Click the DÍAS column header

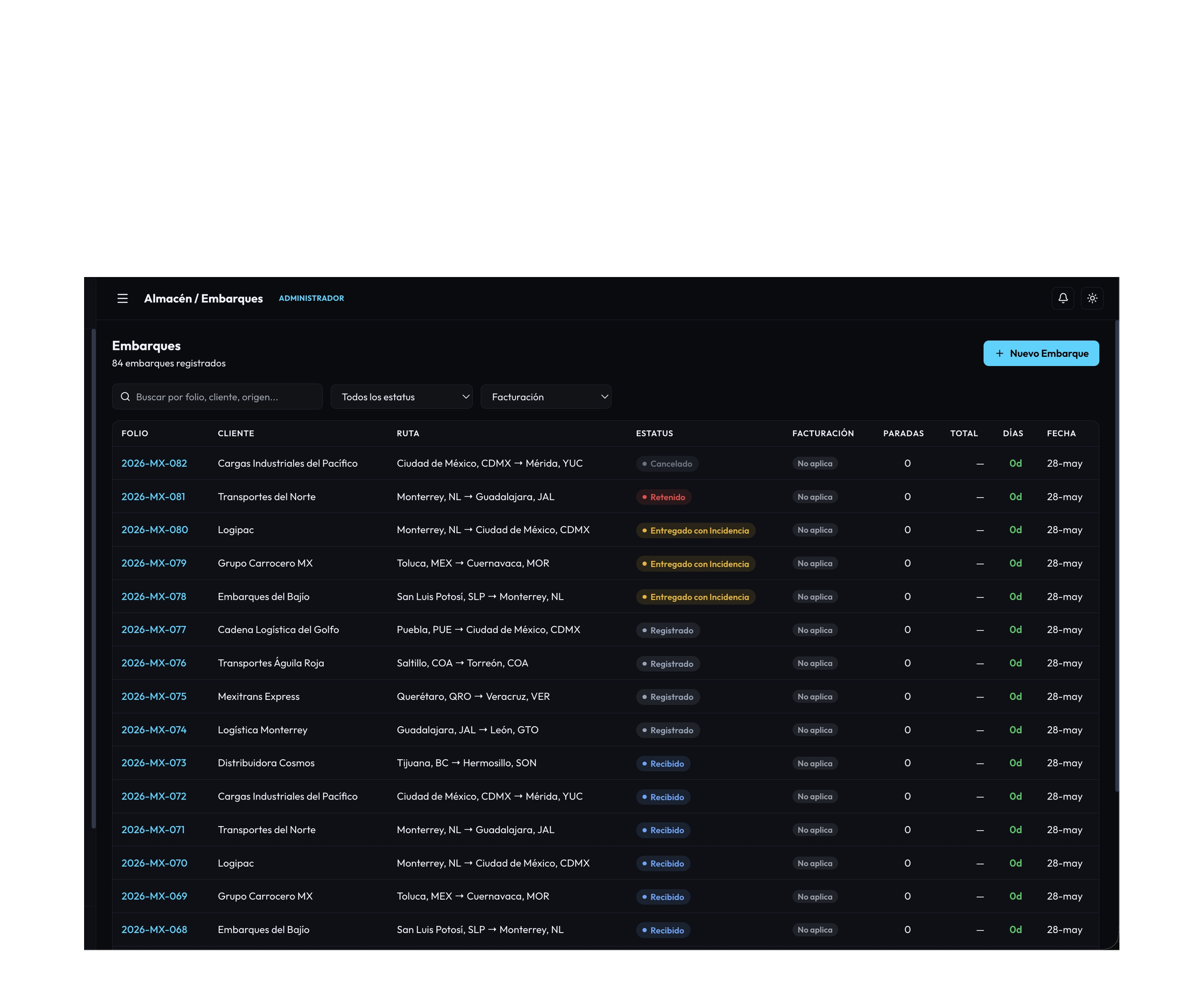(x=1013, y=434)
